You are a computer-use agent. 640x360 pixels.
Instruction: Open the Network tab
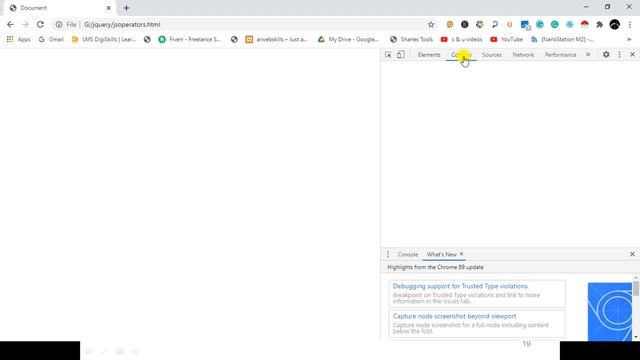[x=523, y=55]
